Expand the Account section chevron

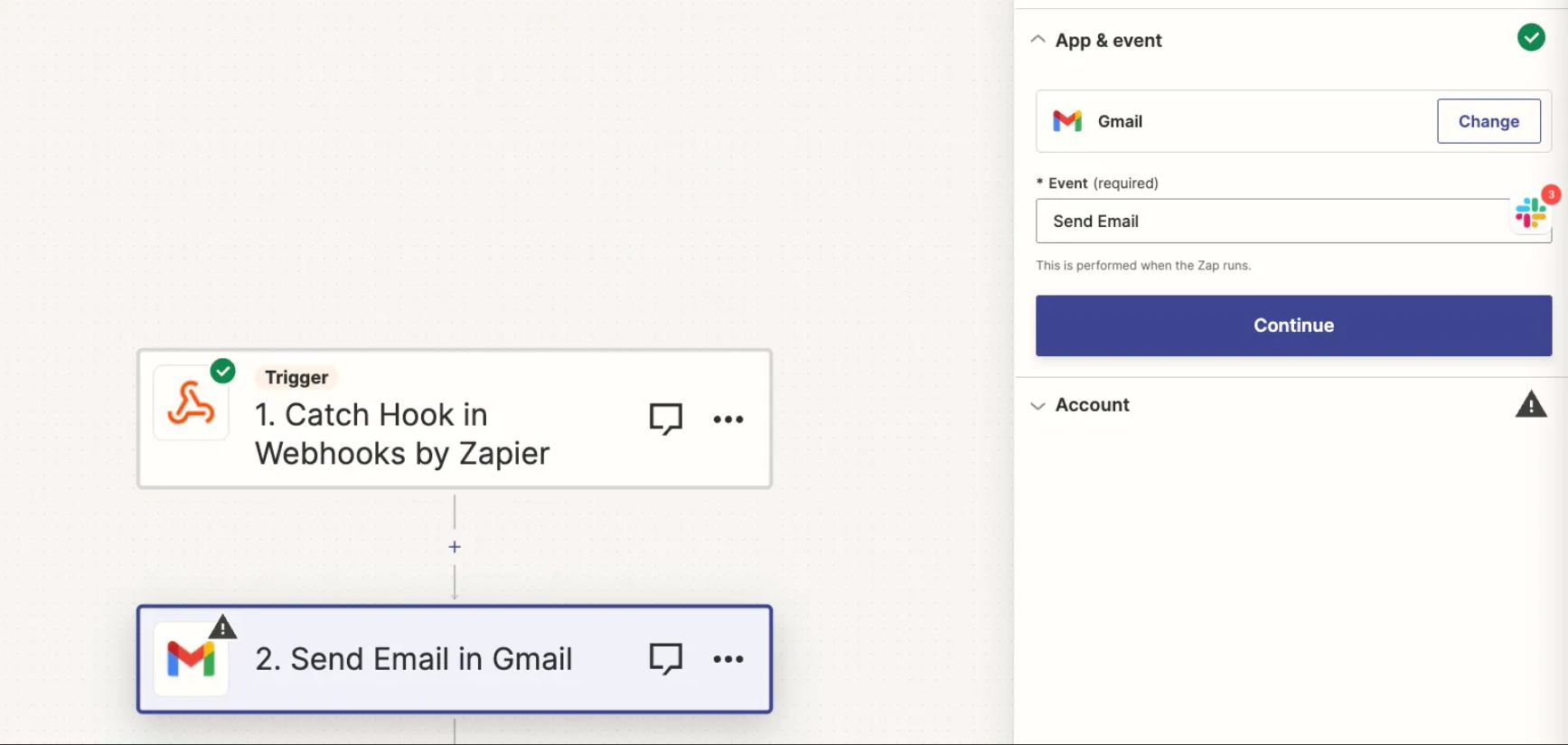(1038, 405)
